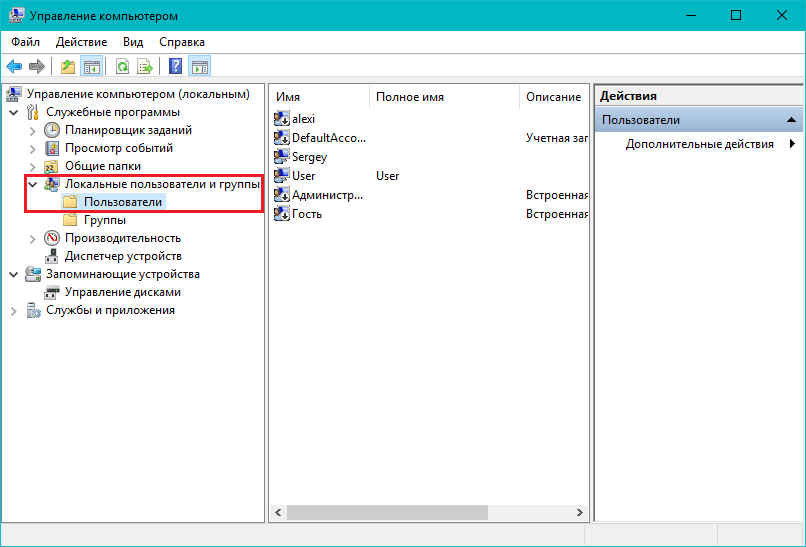Open the Справка menu
Viewport: 806px width, 547px height.
182,42
